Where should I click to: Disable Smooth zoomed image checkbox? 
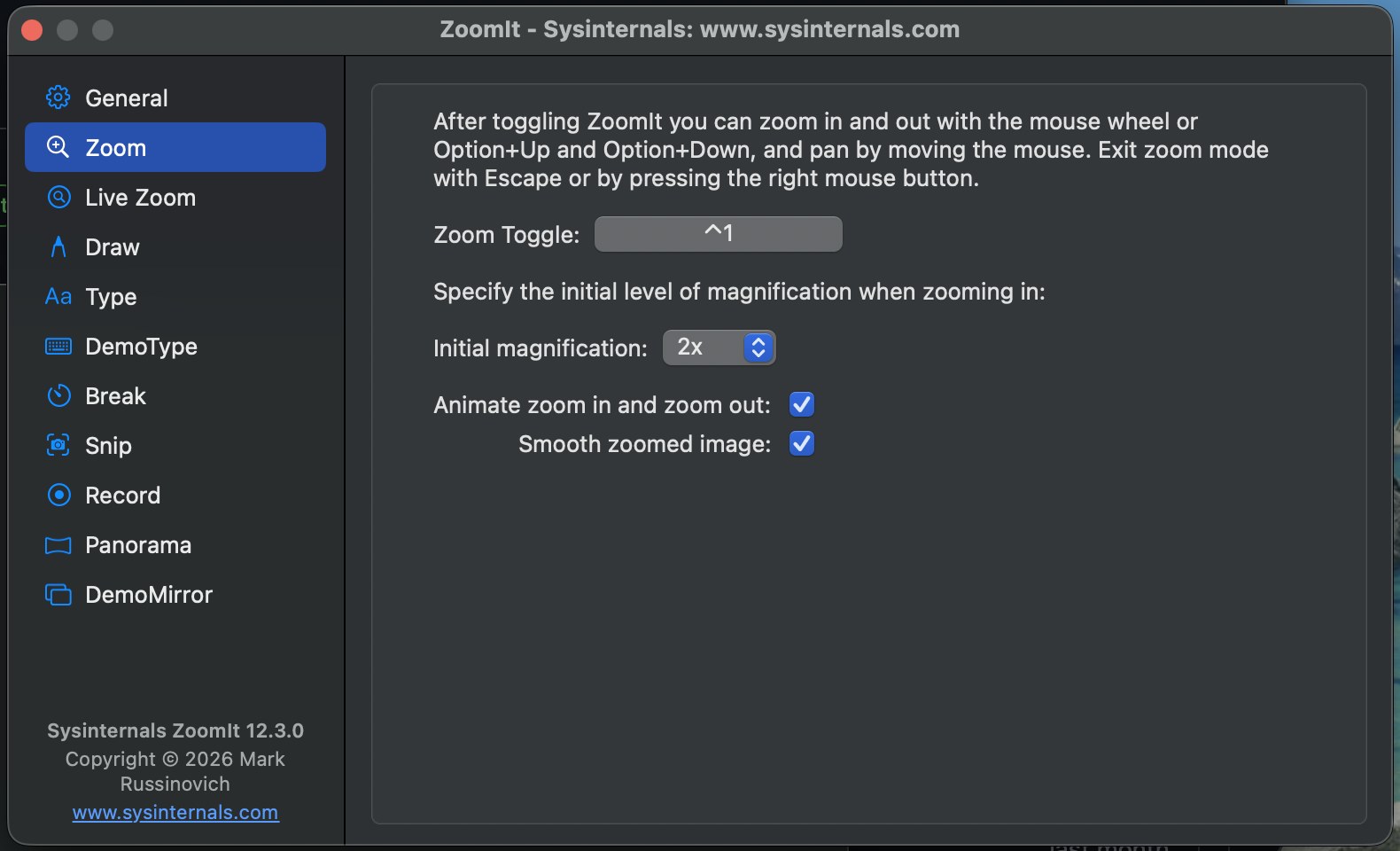[802, 443]
